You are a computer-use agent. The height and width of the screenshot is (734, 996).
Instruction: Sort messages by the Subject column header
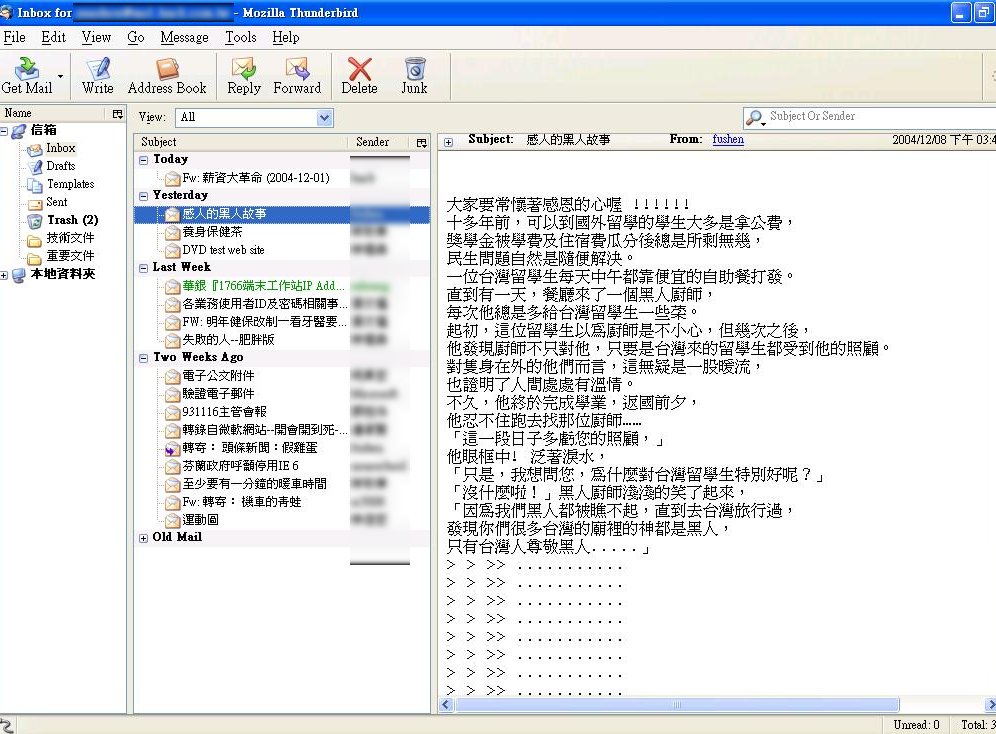tap(240, 142)
